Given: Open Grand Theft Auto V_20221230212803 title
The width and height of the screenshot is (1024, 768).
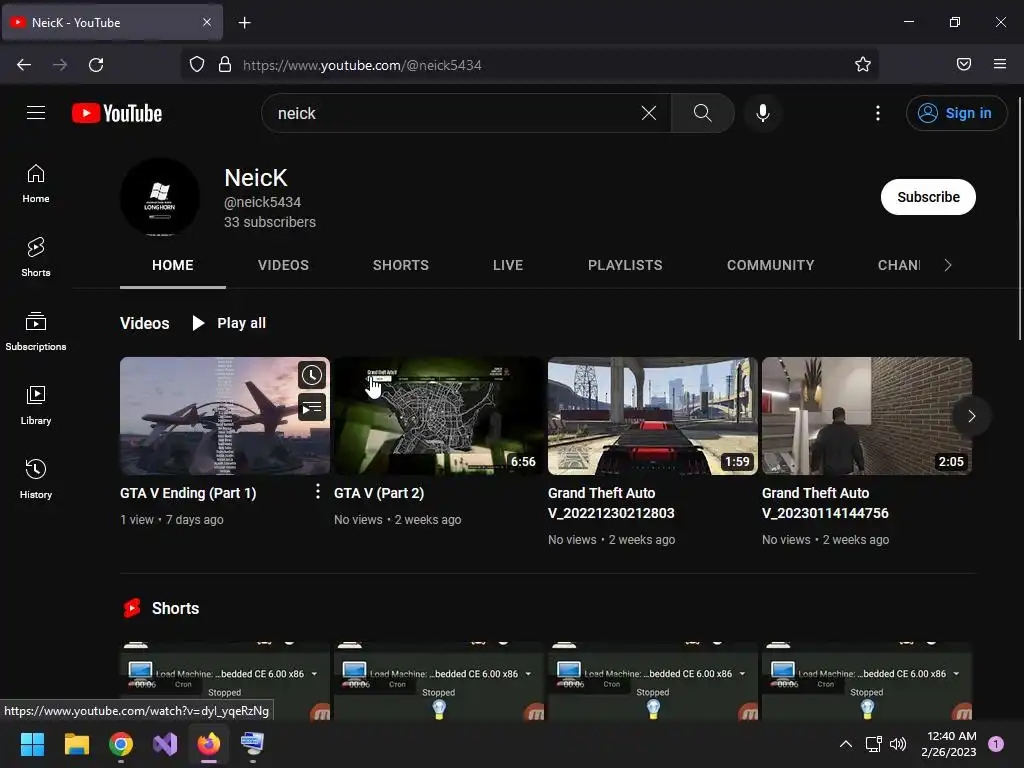Looking at the screenshot, I should 611,503.
